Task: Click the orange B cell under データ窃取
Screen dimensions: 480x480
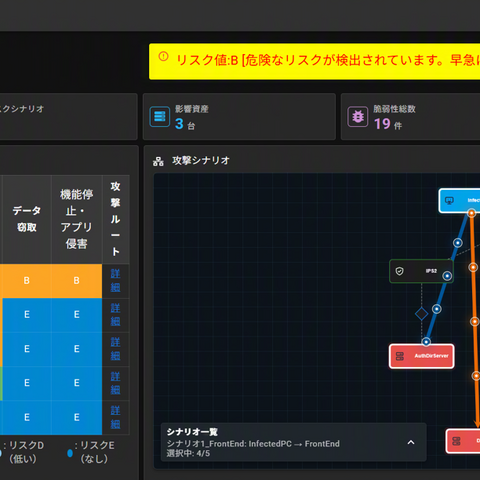Action: pyautogui.click(x=27, y=281)
